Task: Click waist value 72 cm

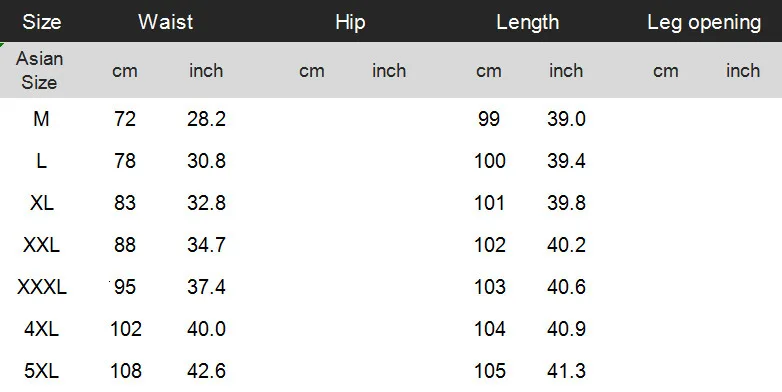Action: tap(125, 119)
